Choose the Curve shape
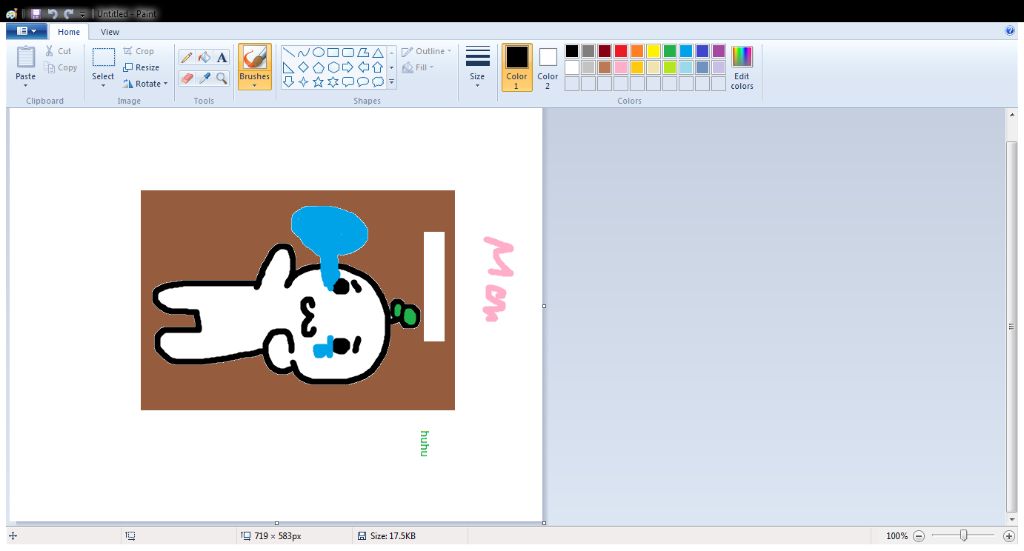Image resolution: width=1024 pixels, height=551 pixels. pyautogui.click(x=304, y=52)
